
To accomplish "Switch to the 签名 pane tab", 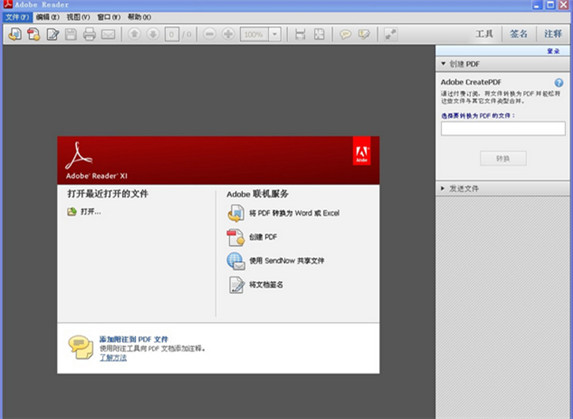I will (x=519, y=34).
